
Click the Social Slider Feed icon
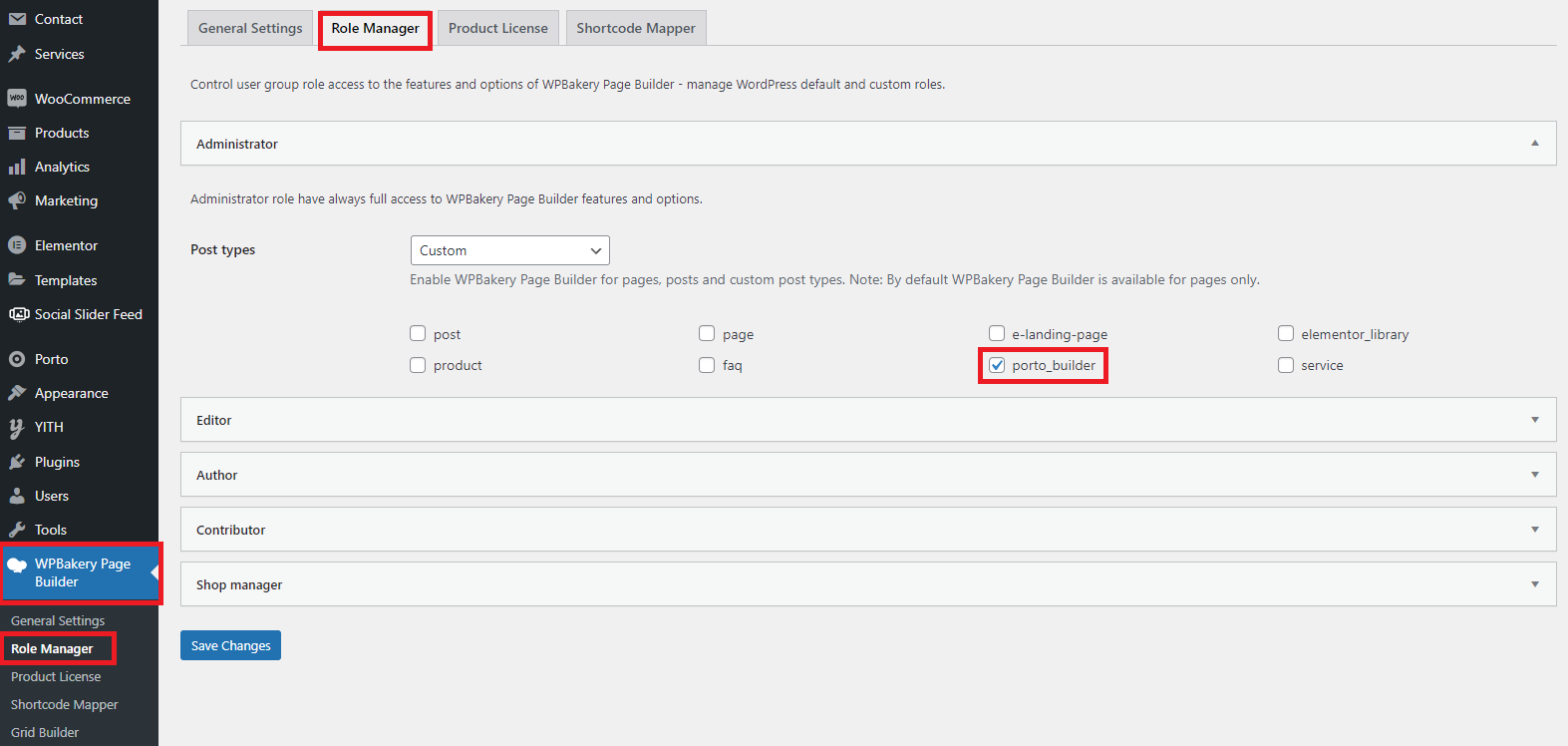point(18,314)
